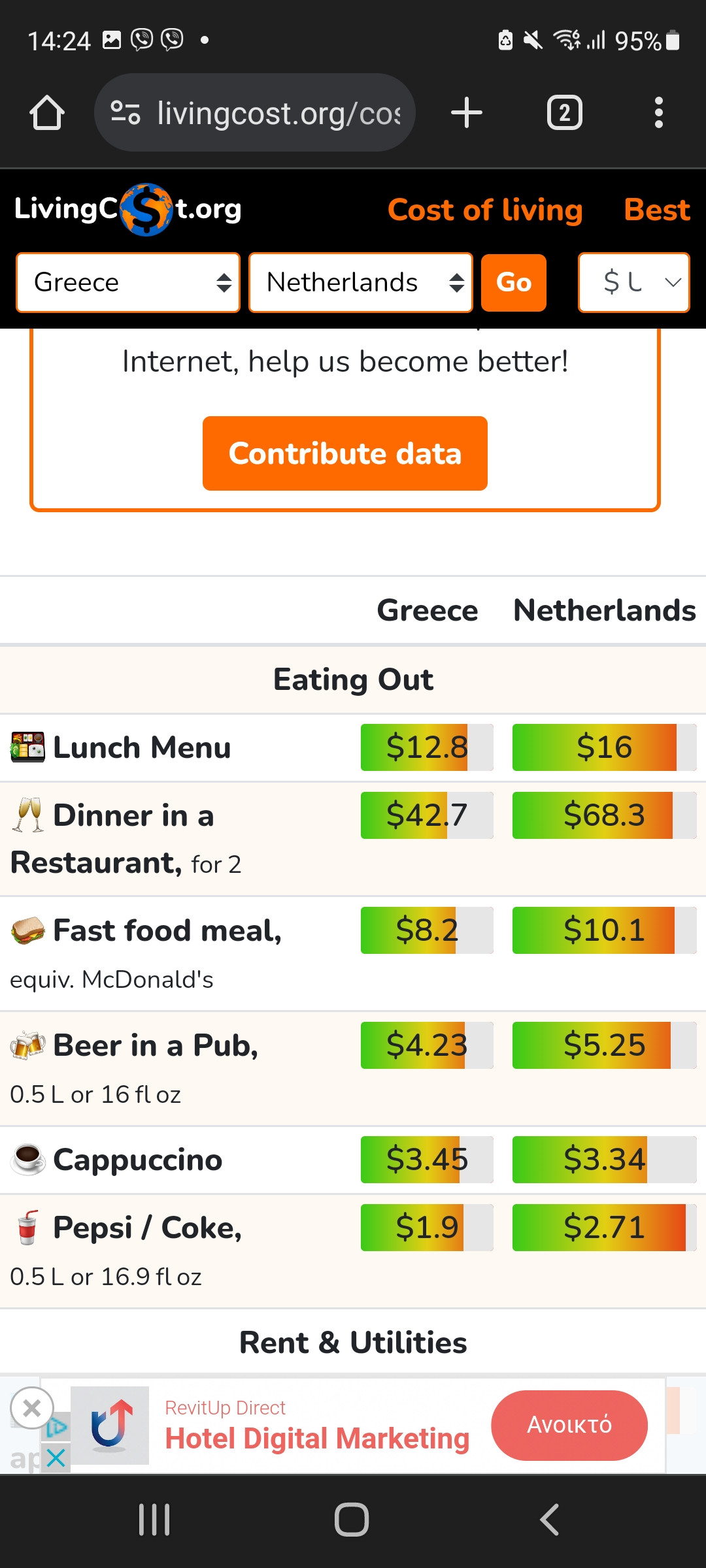Tap the site settings icon in address bar

tap(125, 112)
